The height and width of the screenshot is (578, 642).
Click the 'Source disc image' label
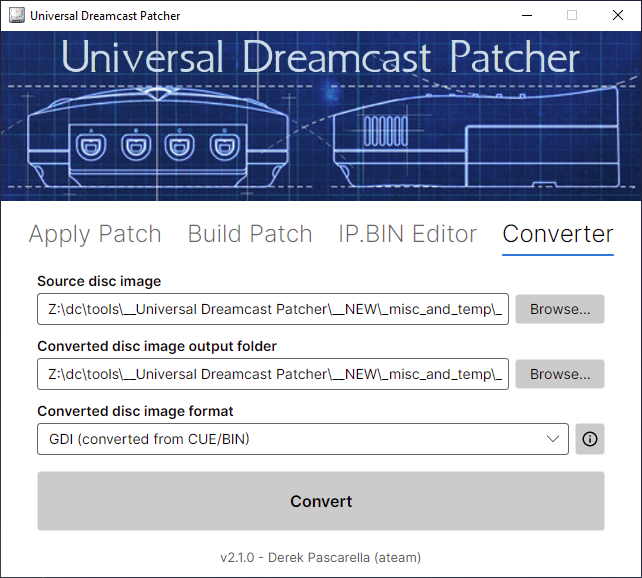[x=99, y=281]
